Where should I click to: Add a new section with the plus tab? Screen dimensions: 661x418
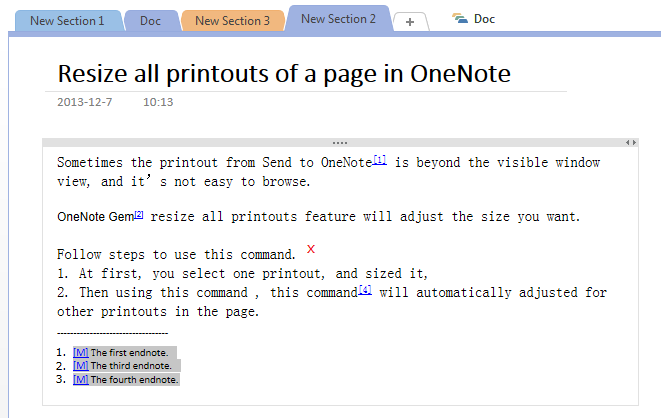point(410,22)
